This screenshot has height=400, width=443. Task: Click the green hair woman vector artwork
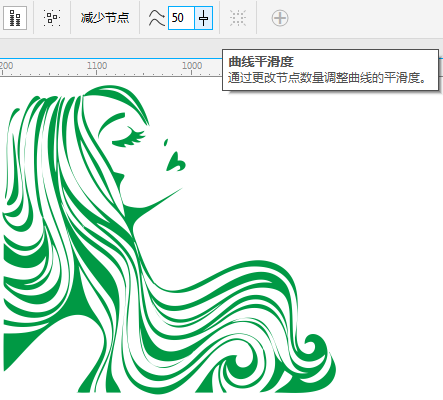point(168,239)
